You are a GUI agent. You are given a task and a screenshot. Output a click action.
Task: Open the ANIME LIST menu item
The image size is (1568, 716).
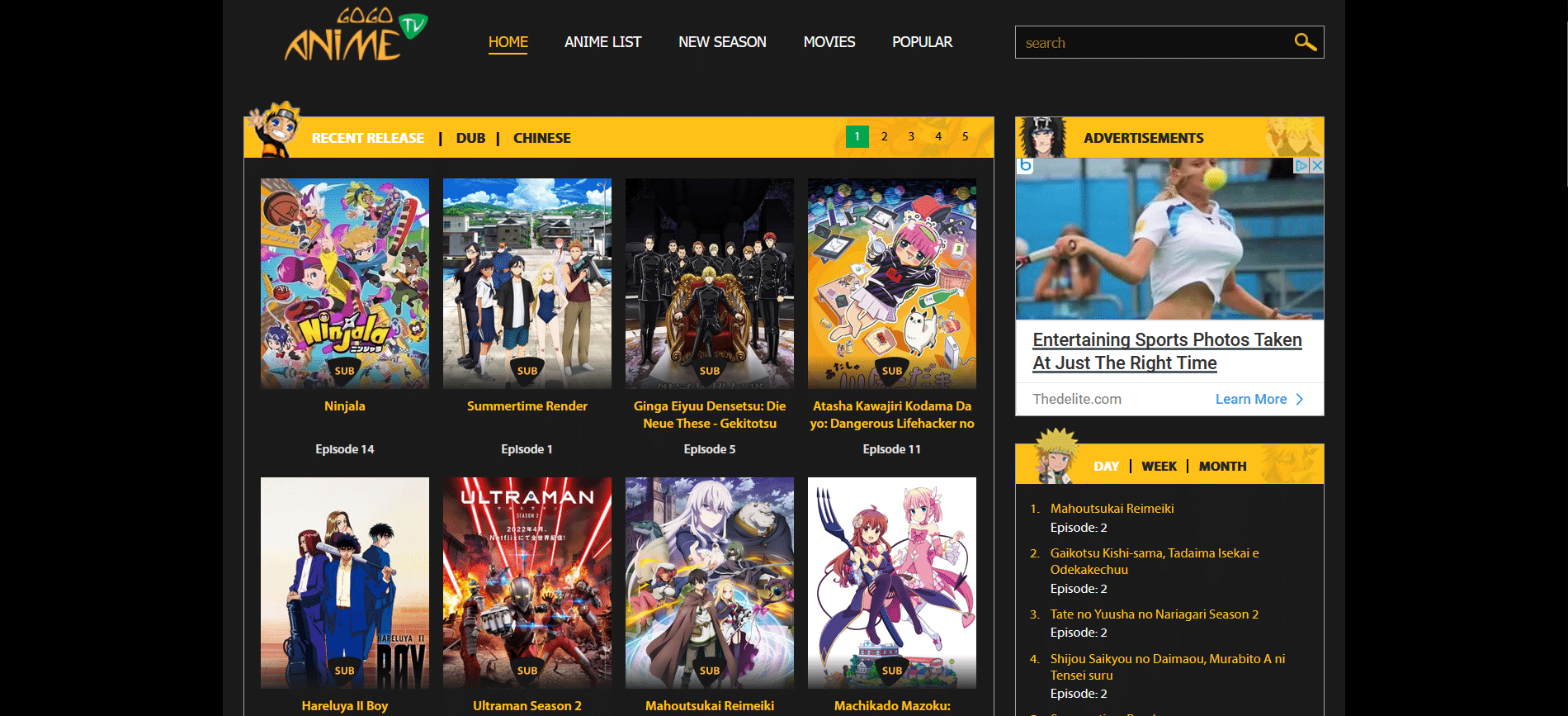602,42
